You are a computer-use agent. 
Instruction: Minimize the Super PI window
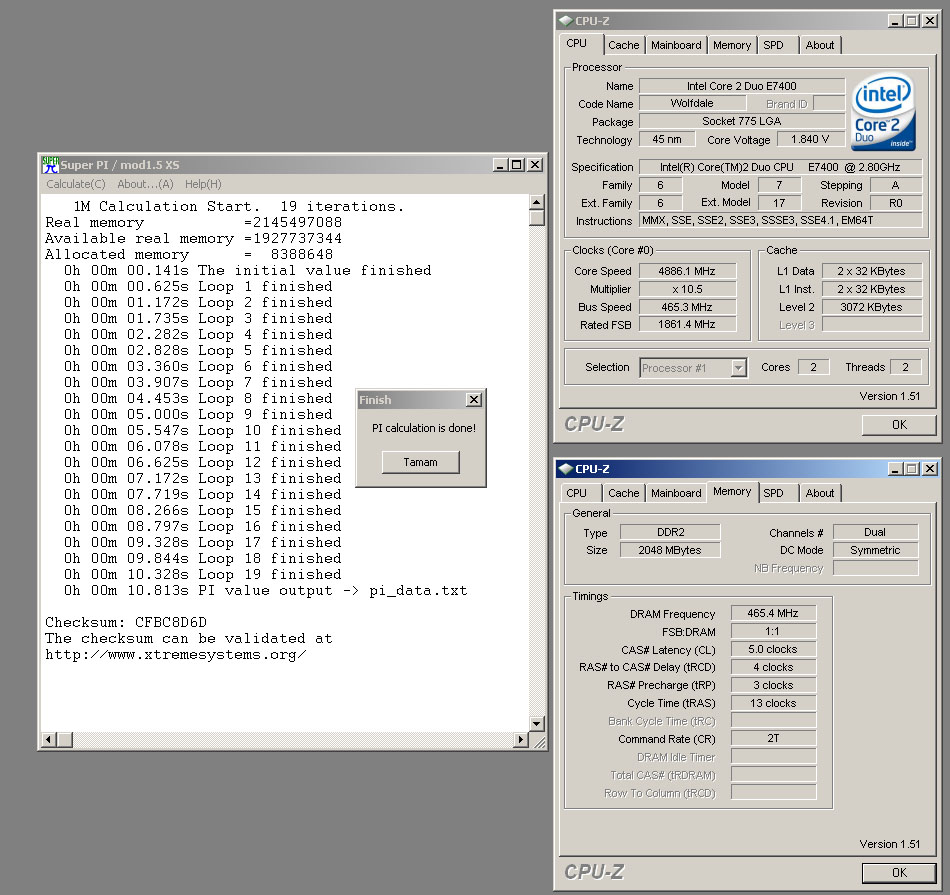click(500, 165)
